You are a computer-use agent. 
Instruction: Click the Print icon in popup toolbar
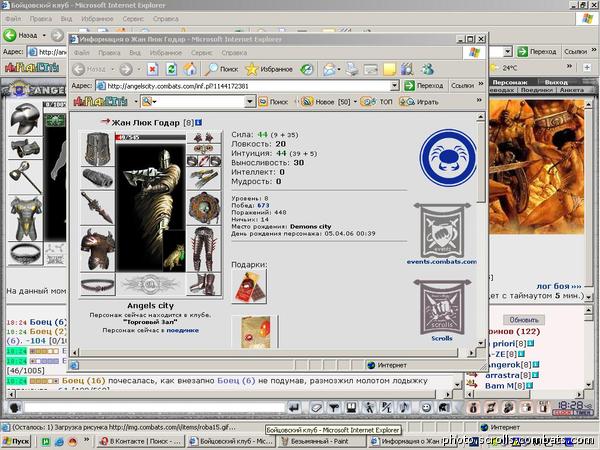click(x=352, y=69)
